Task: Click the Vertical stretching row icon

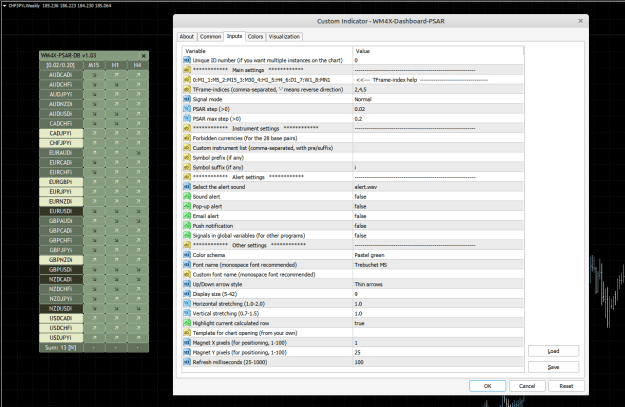Action: (x=187, y=313)
